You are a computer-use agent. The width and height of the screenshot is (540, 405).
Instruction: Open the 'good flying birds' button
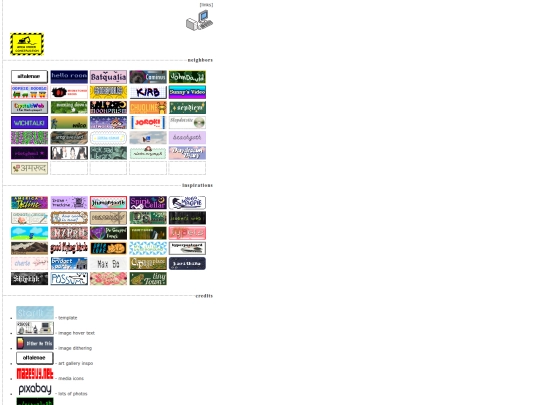[69, 248]
